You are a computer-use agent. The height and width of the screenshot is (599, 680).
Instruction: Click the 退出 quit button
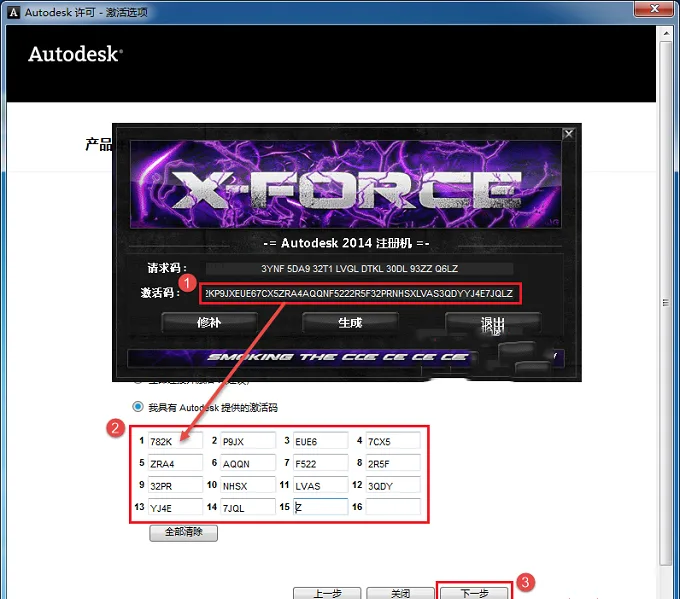coord(493,323)
